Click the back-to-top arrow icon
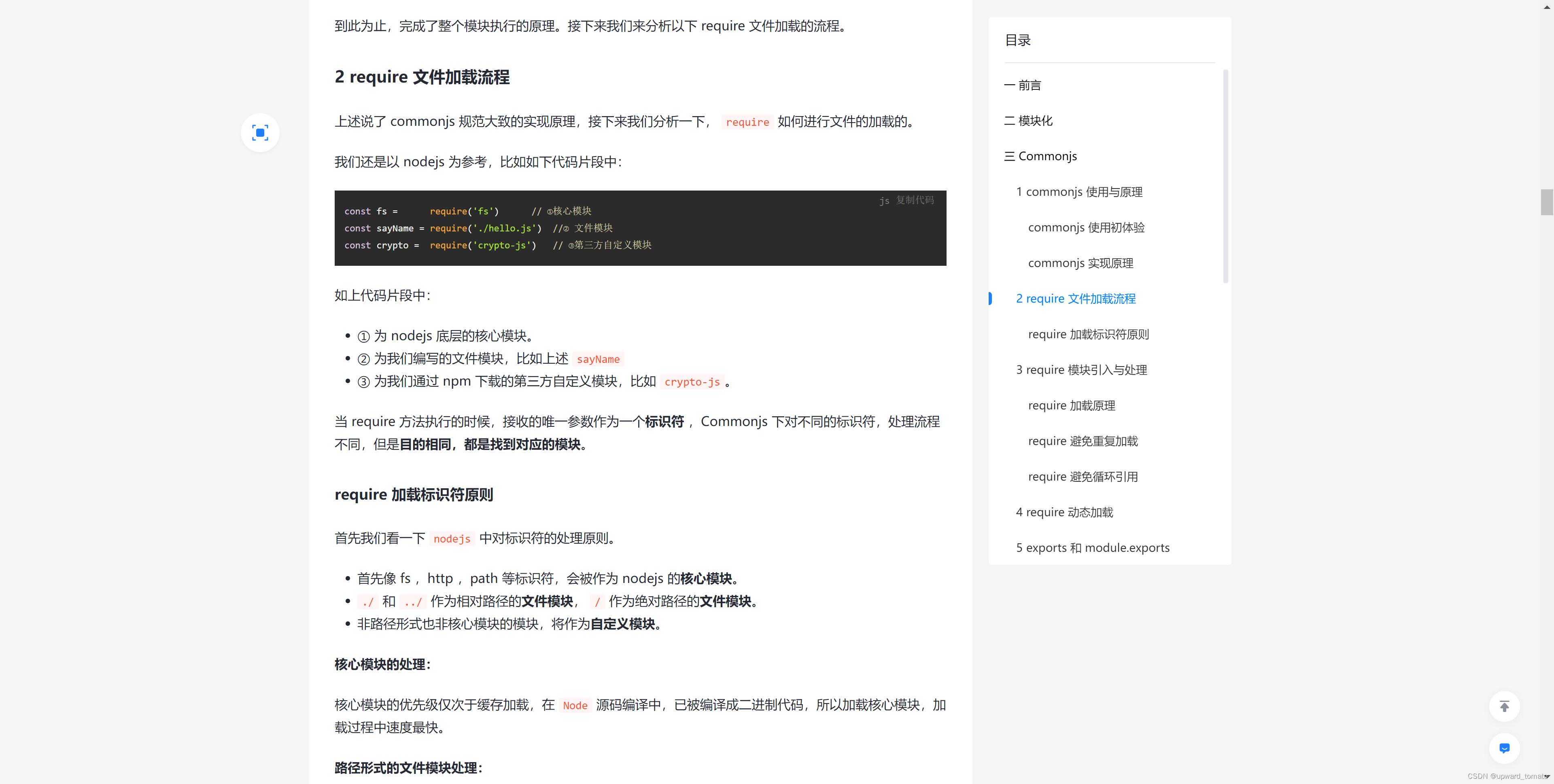The height and width of the screenshot is (784, 1554). click(1504, 706)
